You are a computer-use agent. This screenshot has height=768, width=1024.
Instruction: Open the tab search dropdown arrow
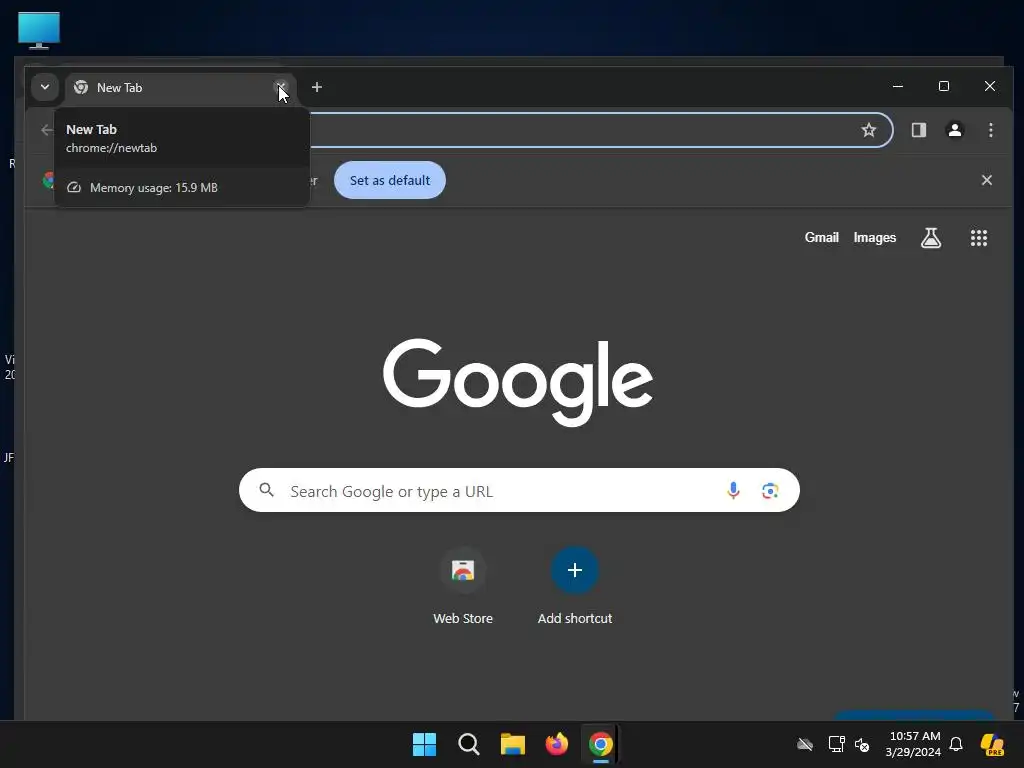44,87
